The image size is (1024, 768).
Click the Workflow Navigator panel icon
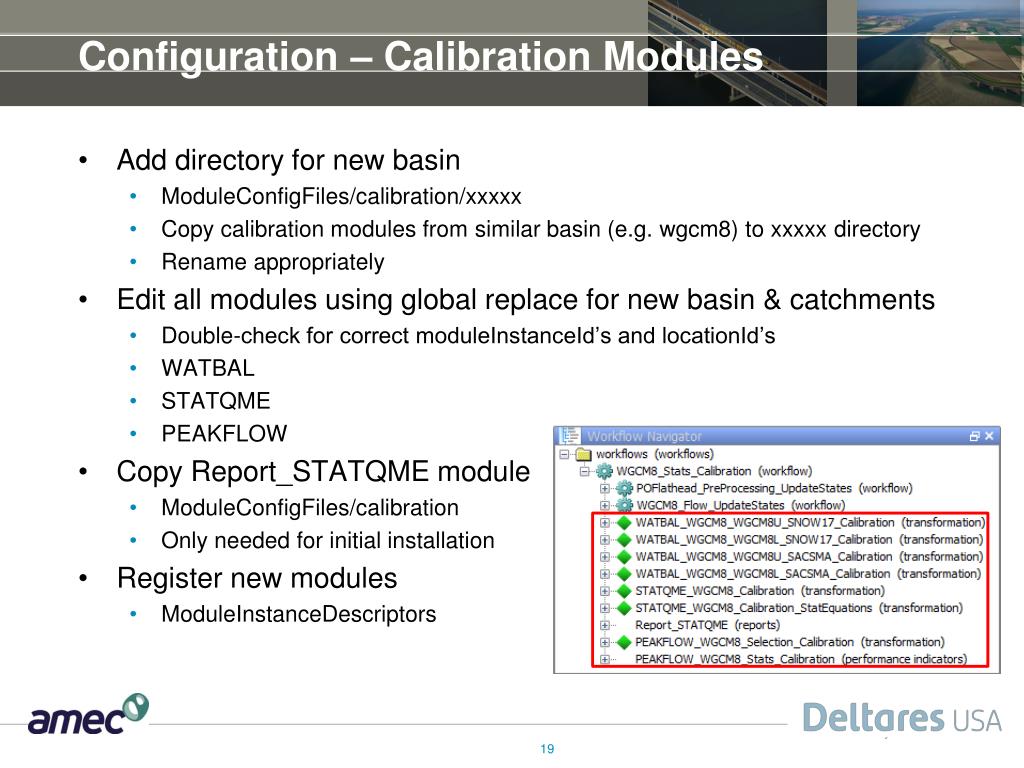tap(570, 436)
